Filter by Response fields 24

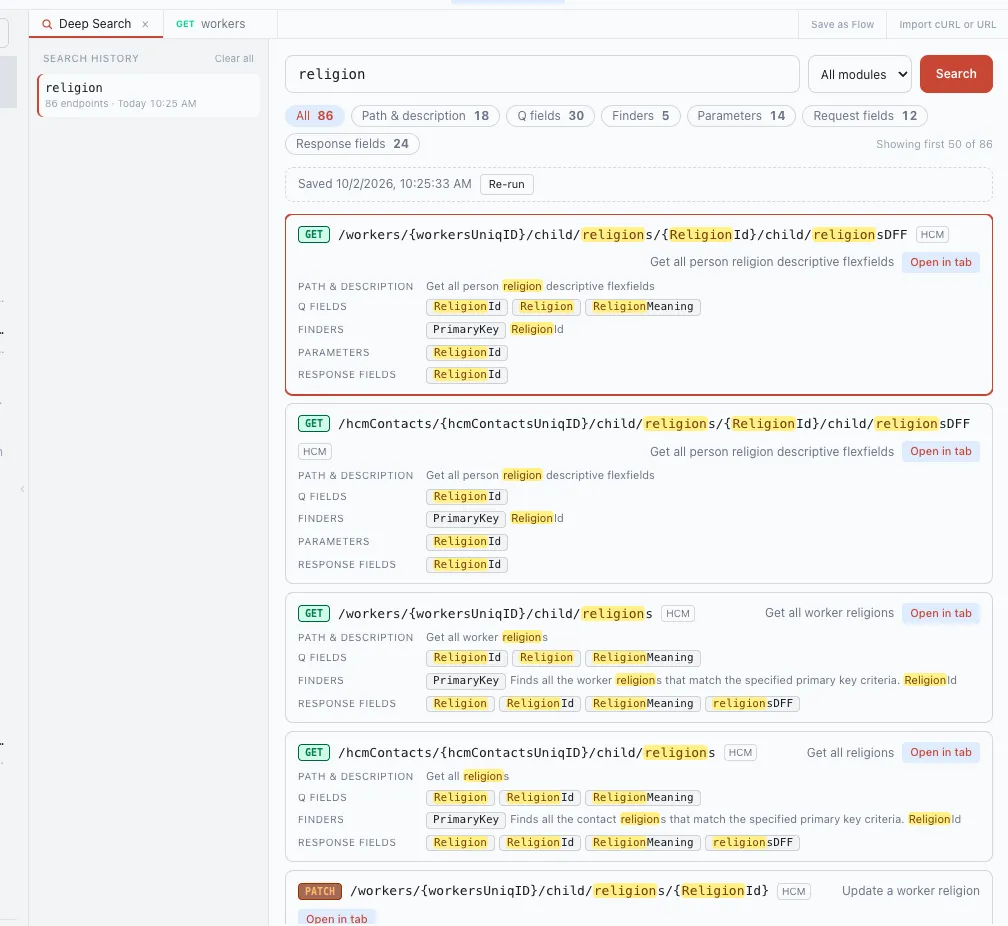(352, 144)
